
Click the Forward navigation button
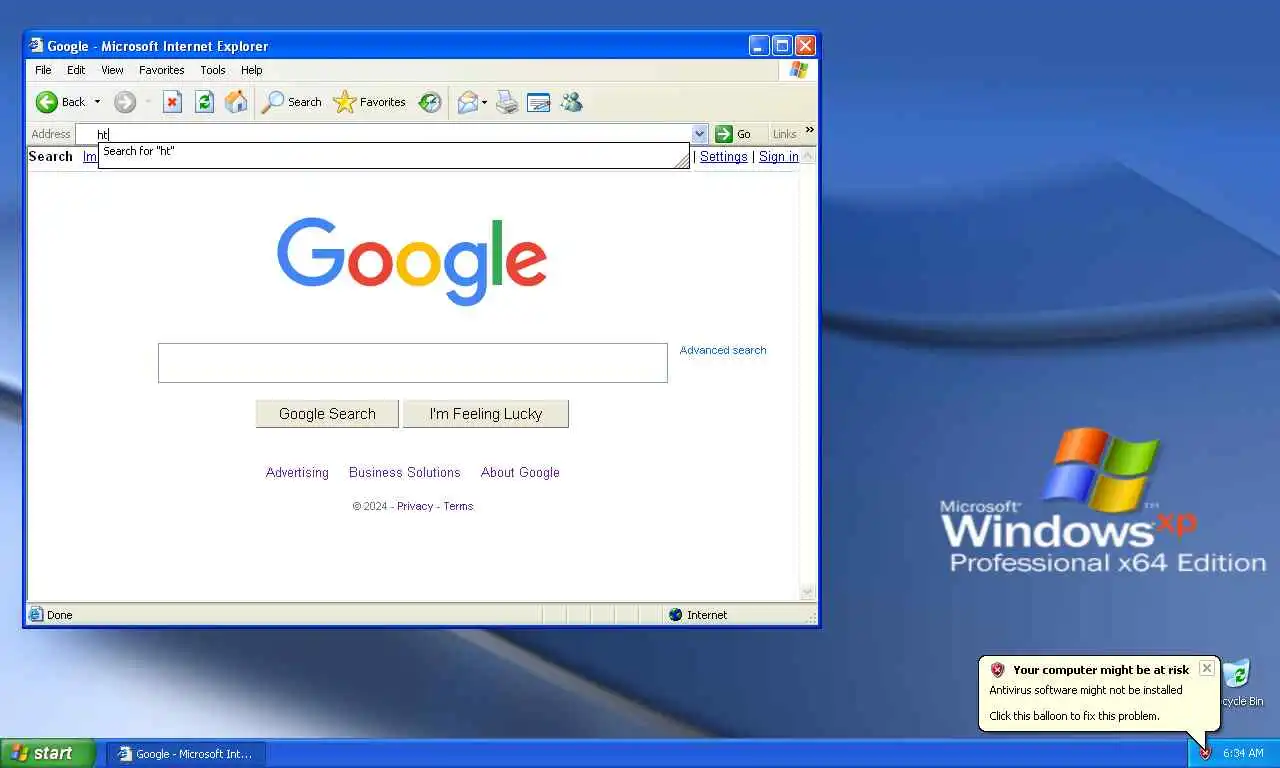click(125, 102)
